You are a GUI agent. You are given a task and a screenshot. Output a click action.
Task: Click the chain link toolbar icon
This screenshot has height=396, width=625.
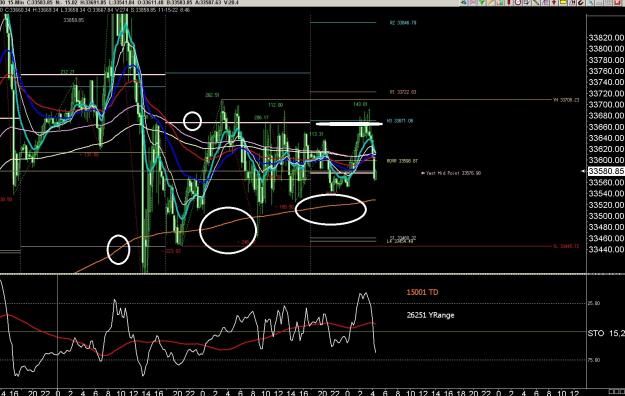click(x=581, y=2)
